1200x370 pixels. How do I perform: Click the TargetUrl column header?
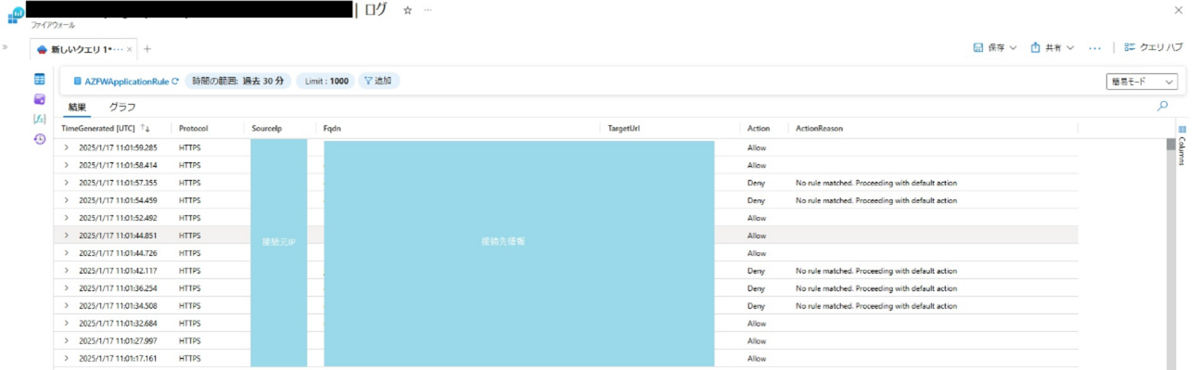(624, 128)
